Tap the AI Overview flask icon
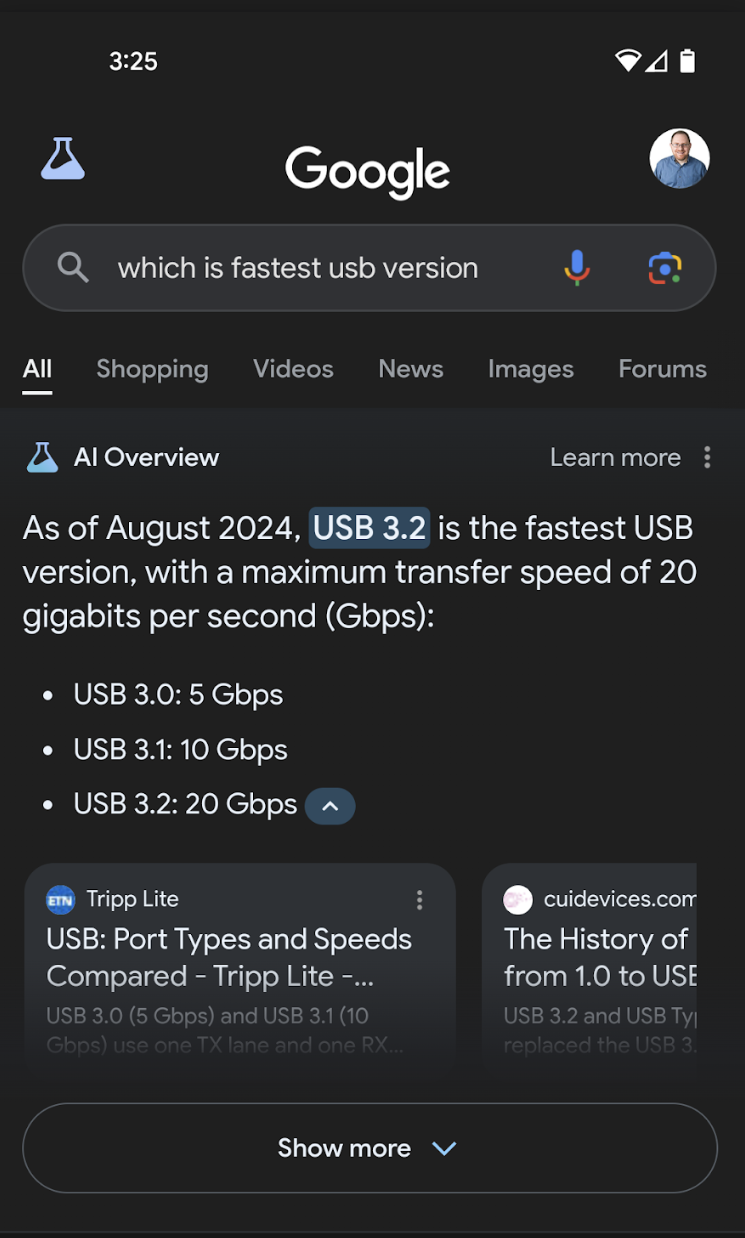The width and height of the screenshot is (745, 1238). [42, 458]
